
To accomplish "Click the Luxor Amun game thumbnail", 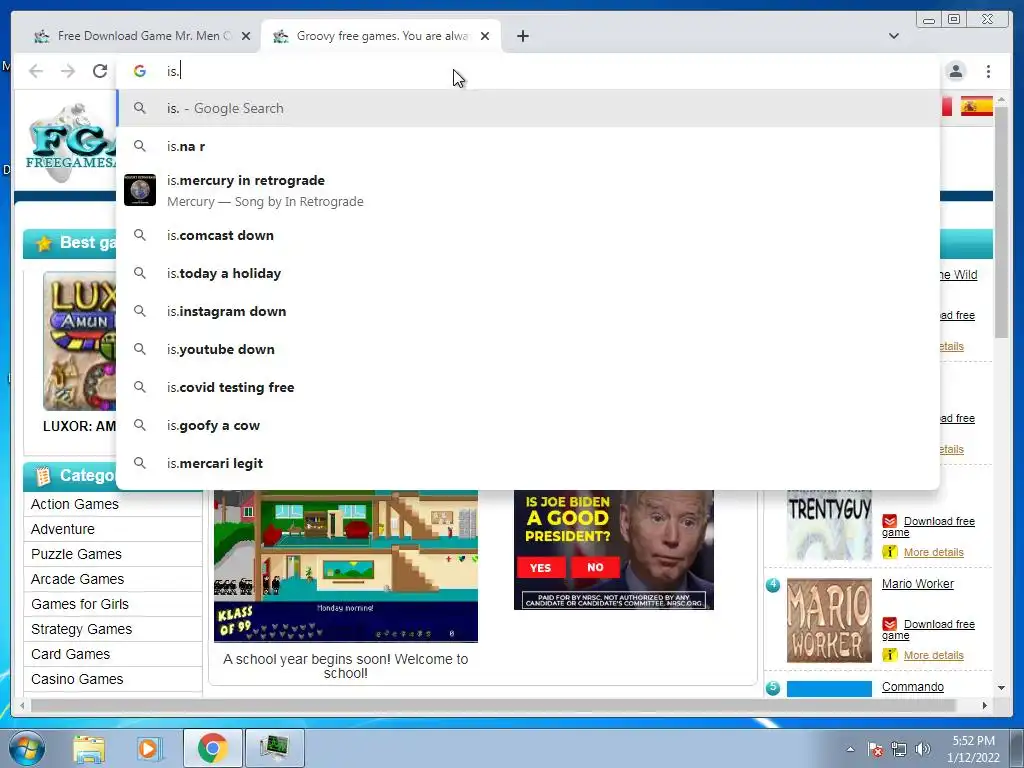I will coord(80,341).
